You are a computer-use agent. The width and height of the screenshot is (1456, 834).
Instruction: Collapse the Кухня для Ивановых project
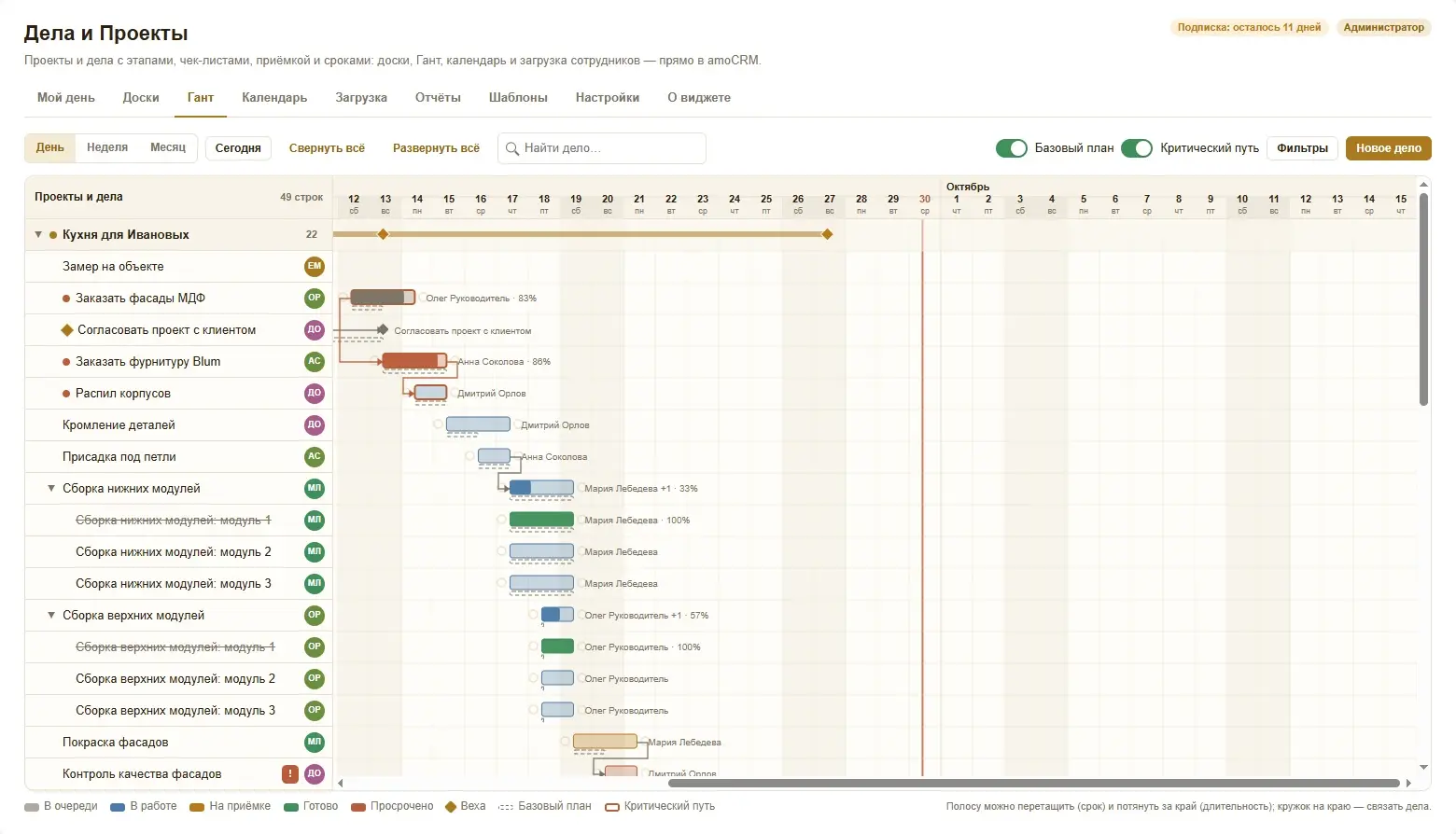tap(38, 235)
